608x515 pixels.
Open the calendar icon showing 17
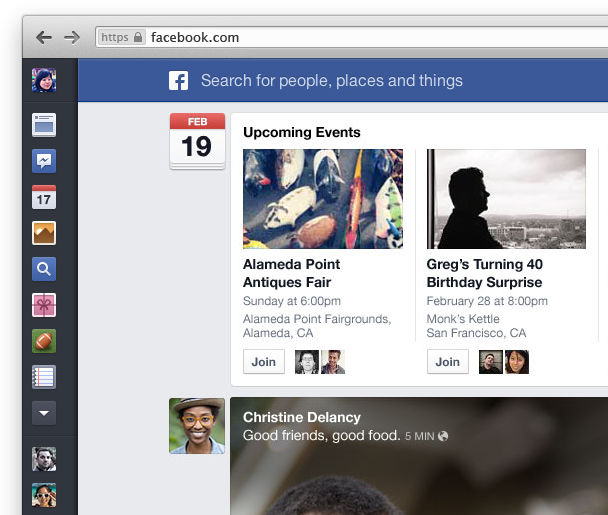click(x=44, y=197)
